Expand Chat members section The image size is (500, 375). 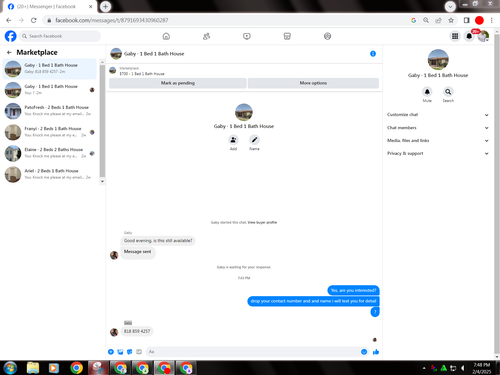point(438,128)
